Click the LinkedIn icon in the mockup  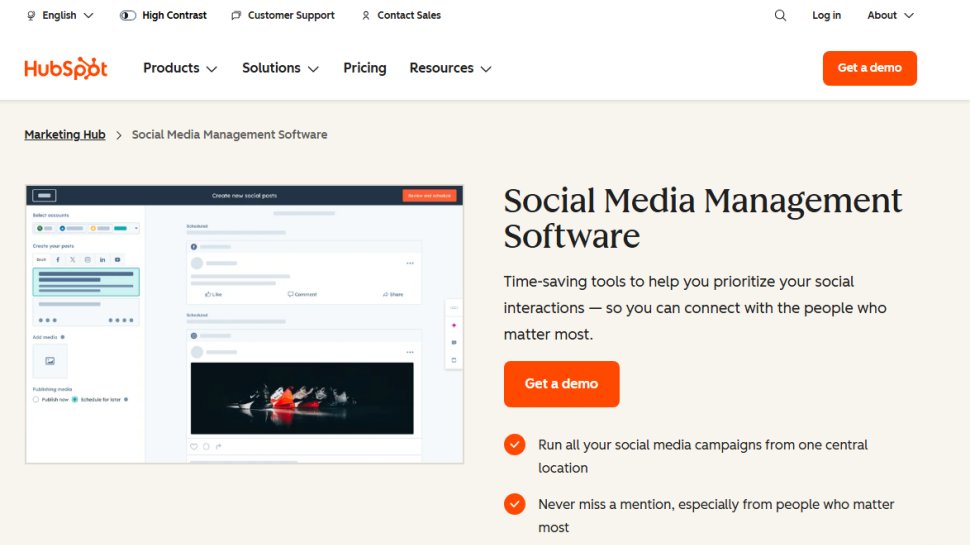(102, 259)
